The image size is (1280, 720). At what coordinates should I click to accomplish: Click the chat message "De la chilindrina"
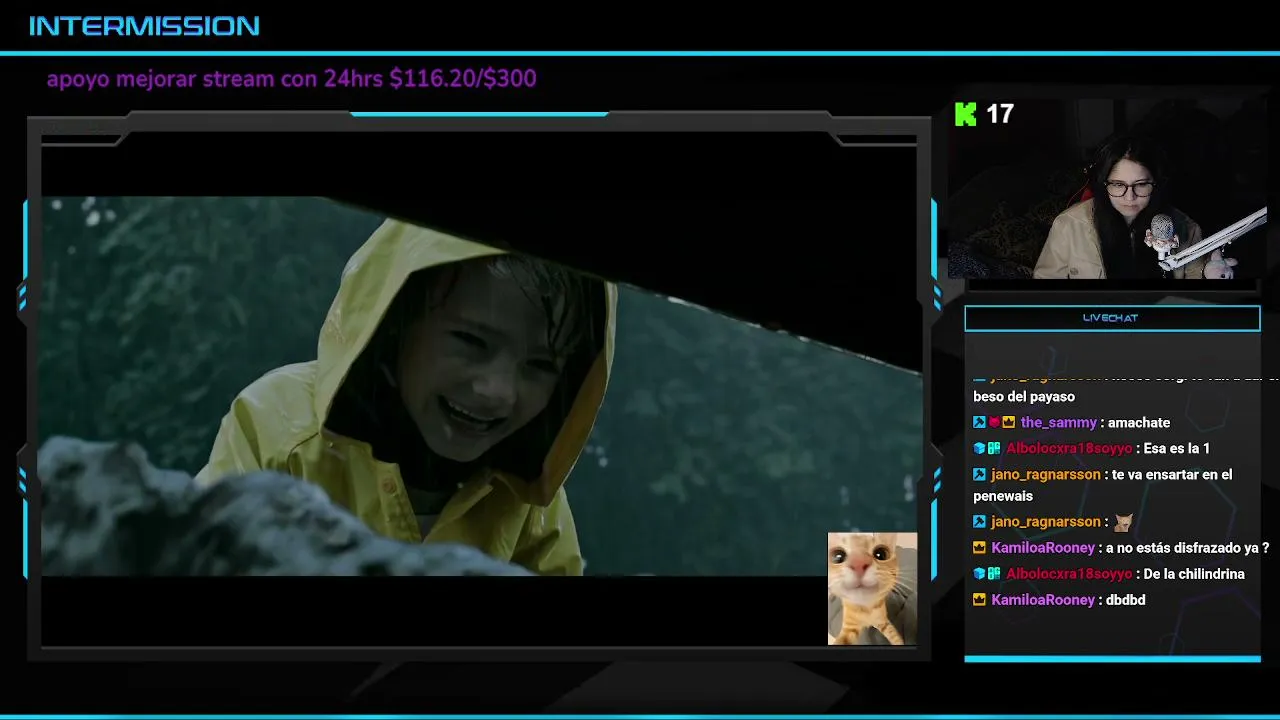(1194, 574)
